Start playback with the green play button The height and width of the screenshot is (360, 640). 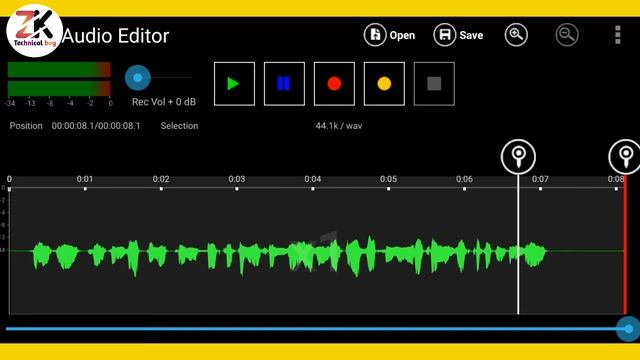pyautogui.click(x=234, y=84)
